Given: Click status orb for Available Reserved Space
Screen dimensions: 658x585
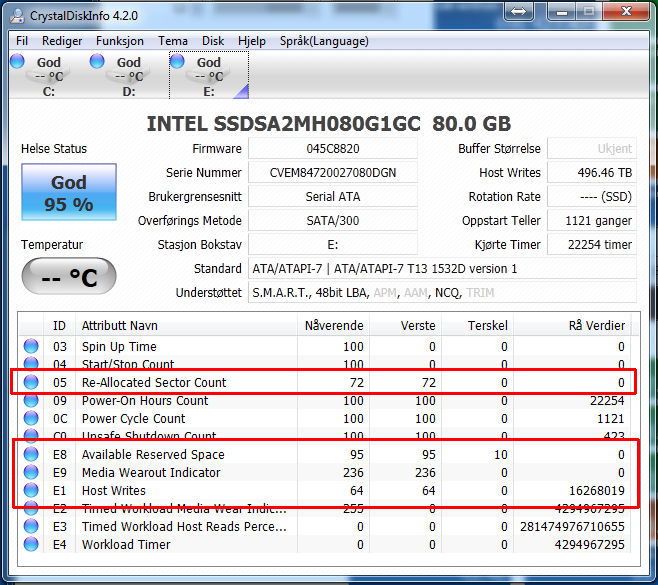Looking at the screenshot, I should coord(31,454).
